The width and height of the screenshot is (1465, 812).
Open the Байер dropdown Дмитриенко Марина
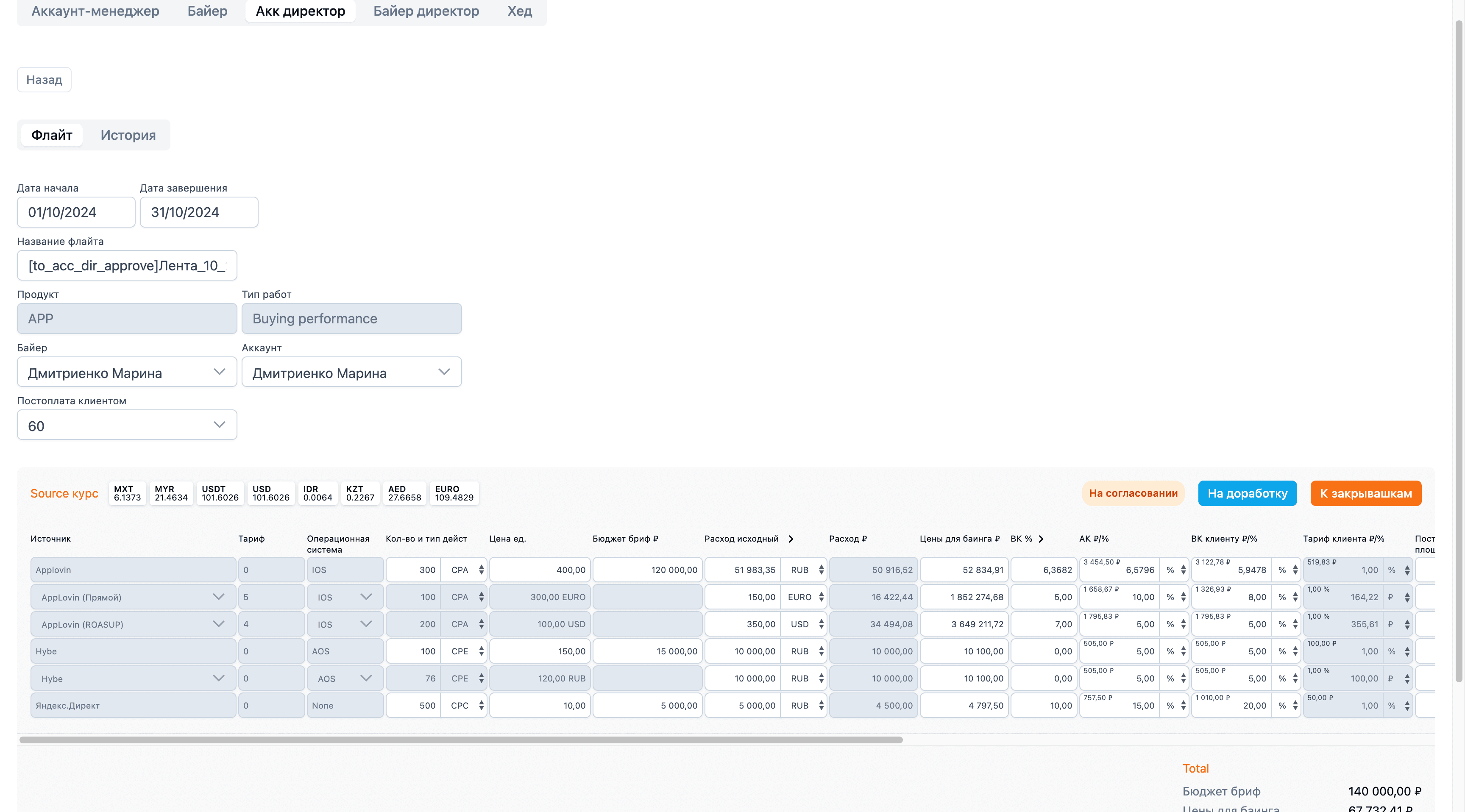point(127,373)
